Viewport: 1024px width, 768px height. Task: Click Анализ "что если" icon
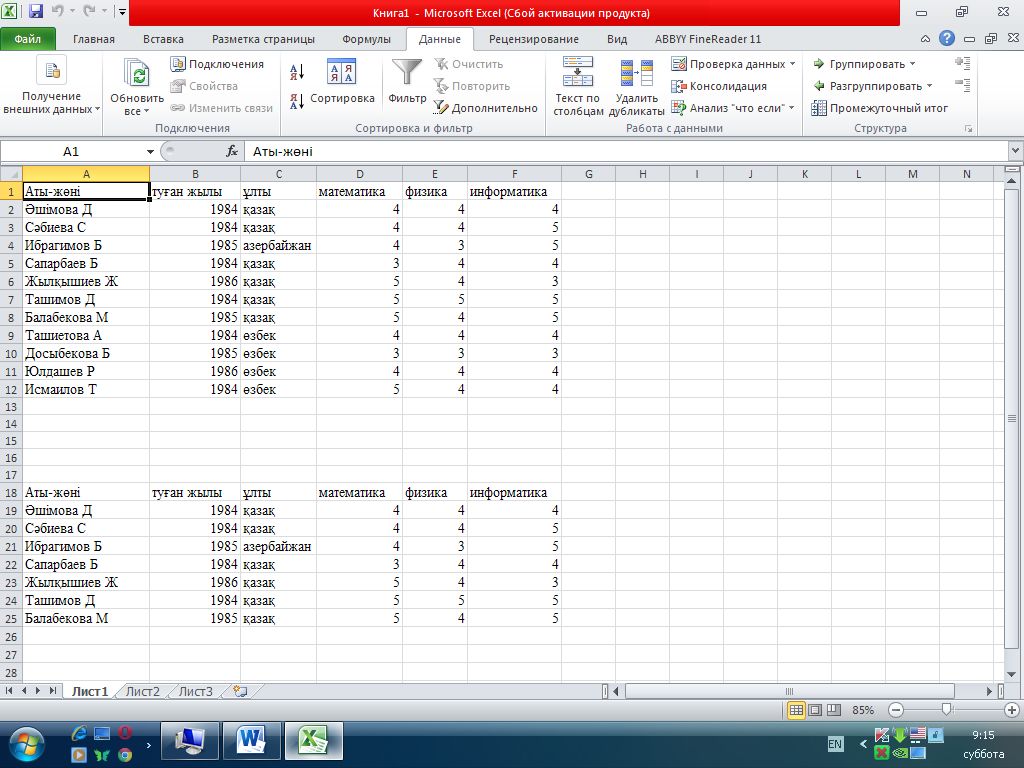679,108
